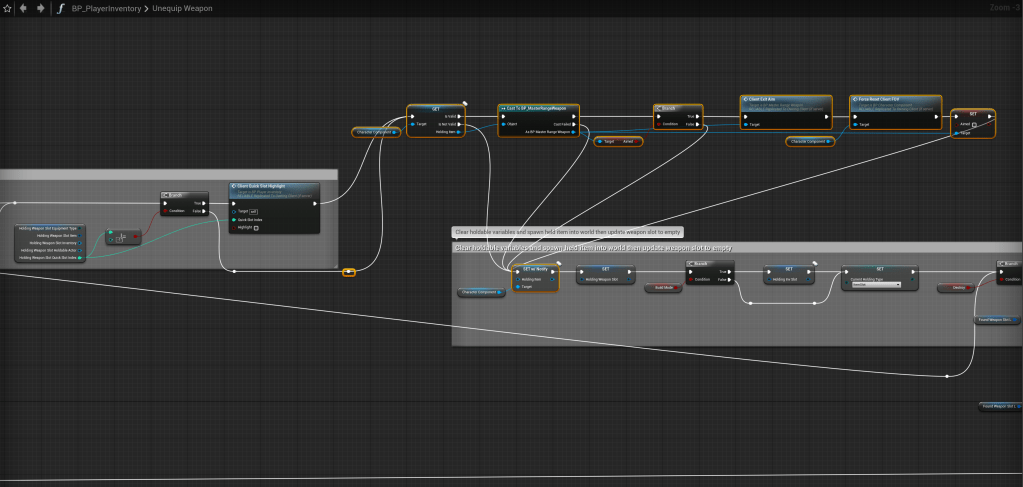Select the selected reroute node on wire

coord(348,272)
